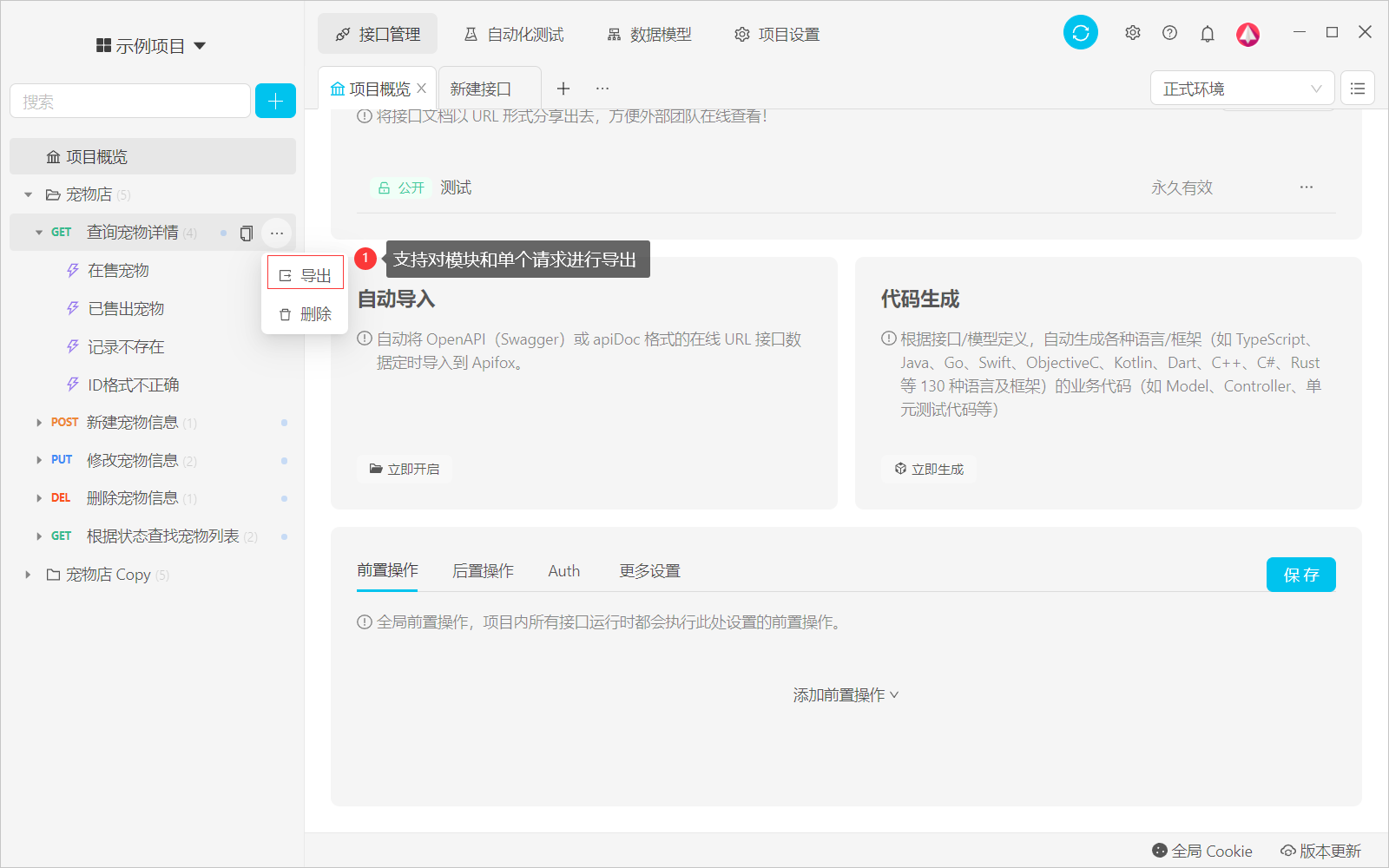The width and height of the screenshot is (1389, 868).
Task: Toggle the list panel icon beside environment
Action: click(1358, 89)
